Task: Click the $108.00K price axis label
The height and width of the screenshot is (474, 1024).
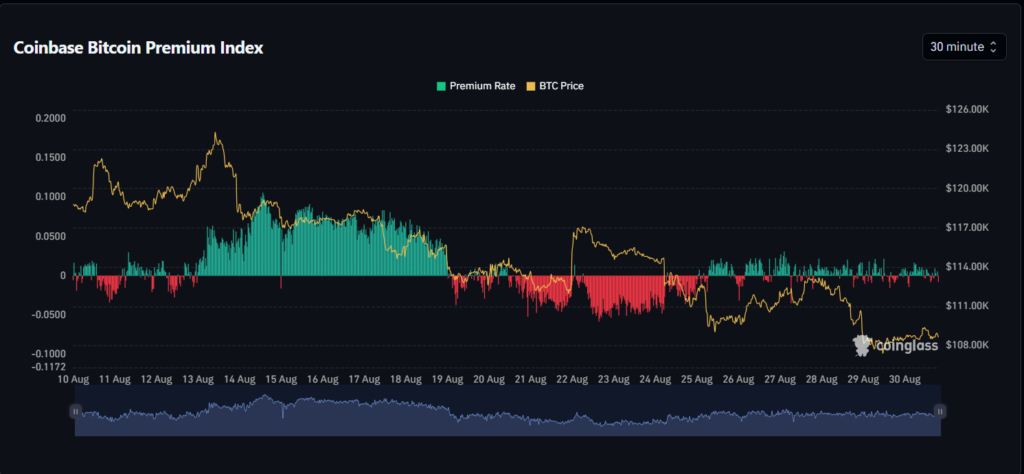Action: point(967,345)
